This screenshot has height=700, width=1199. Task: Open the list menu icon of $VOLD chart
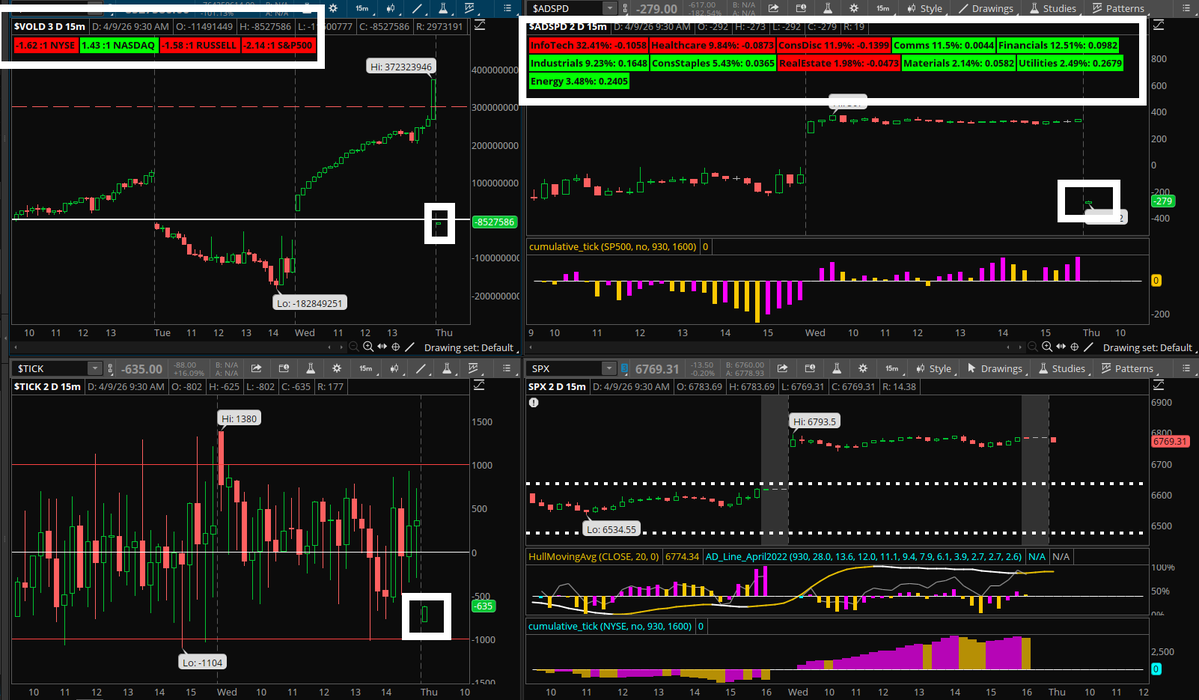(507, 8)
